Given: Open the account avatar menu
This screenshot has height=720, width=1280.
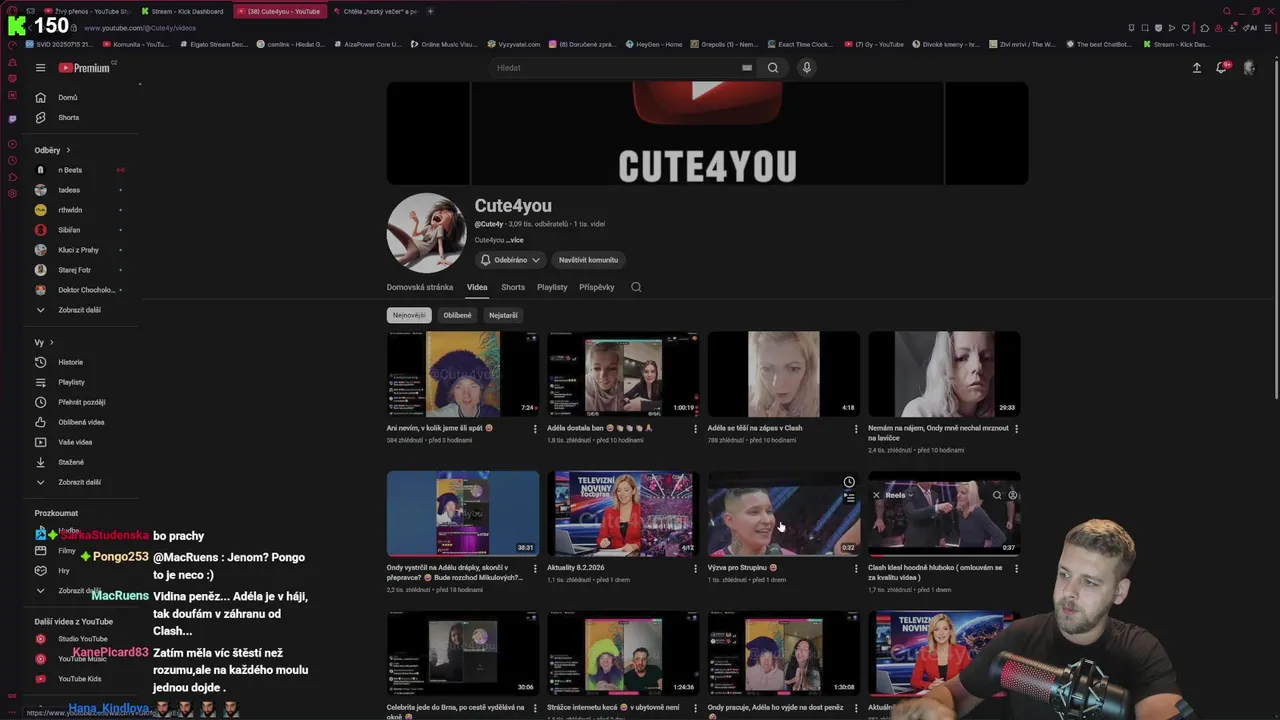Looking at the screenshot, I should (x=1248, y=68).
